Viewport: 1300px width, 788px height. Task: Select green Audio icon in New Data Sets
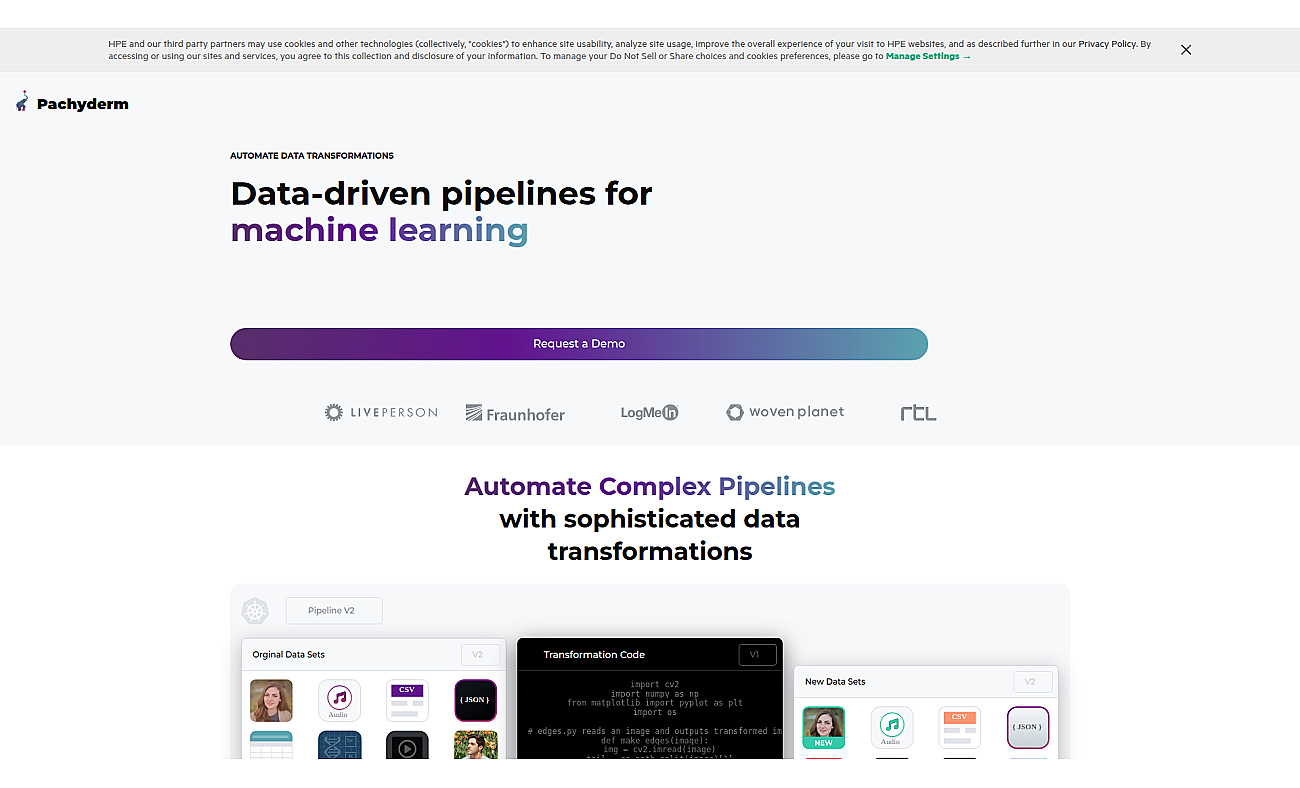891,728
